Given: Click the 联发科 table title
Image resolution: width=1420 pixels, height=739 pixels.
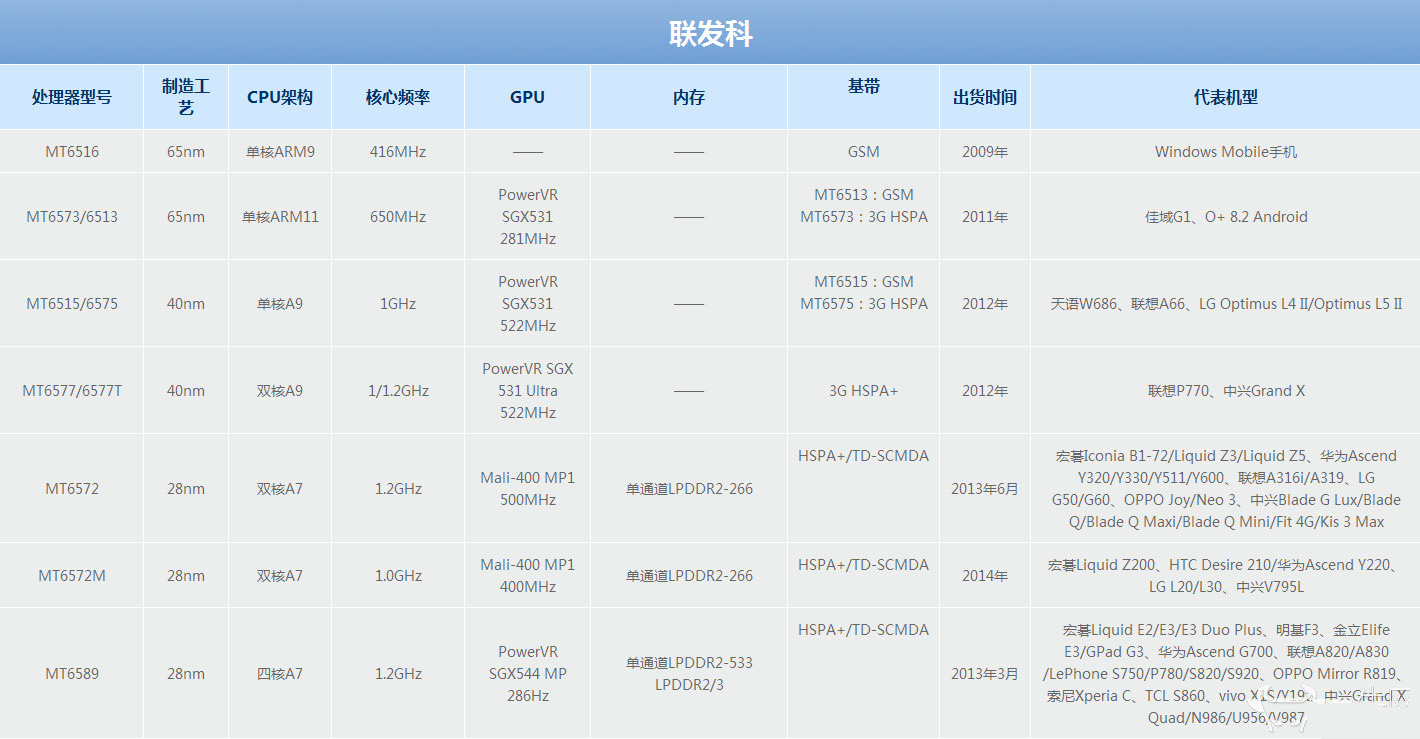Looking at the screenshot, I should (x=710, y=35).
